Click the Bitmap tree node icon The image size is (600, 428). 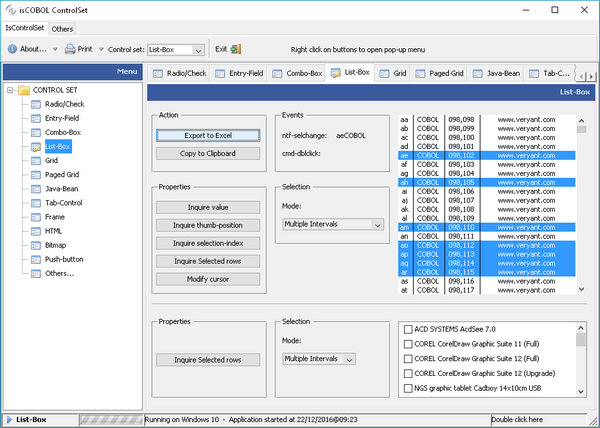pos(36,244)
